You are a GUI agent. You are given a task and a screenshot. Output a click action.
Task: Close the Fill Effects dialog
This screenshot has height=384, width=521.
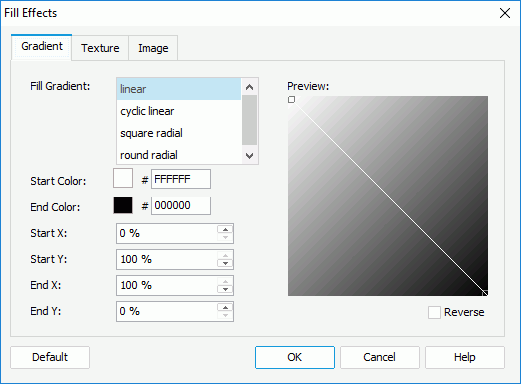pos(505,13)
